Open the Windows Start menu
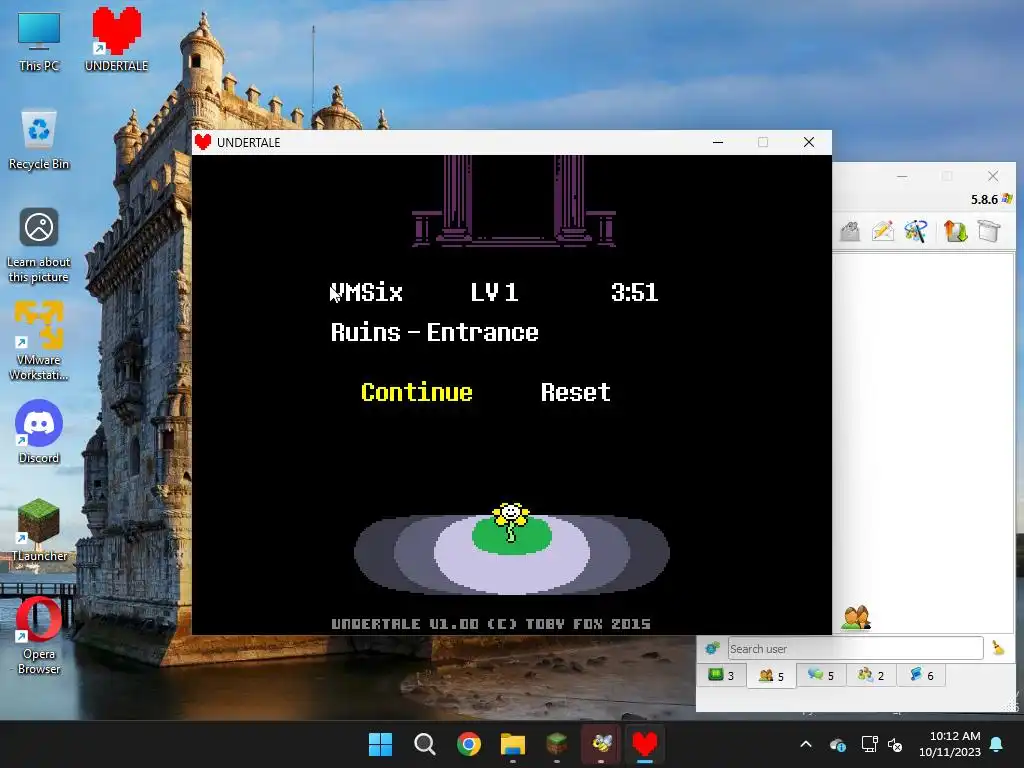The width and height of the screenshot is (1024, 768). 380,744
